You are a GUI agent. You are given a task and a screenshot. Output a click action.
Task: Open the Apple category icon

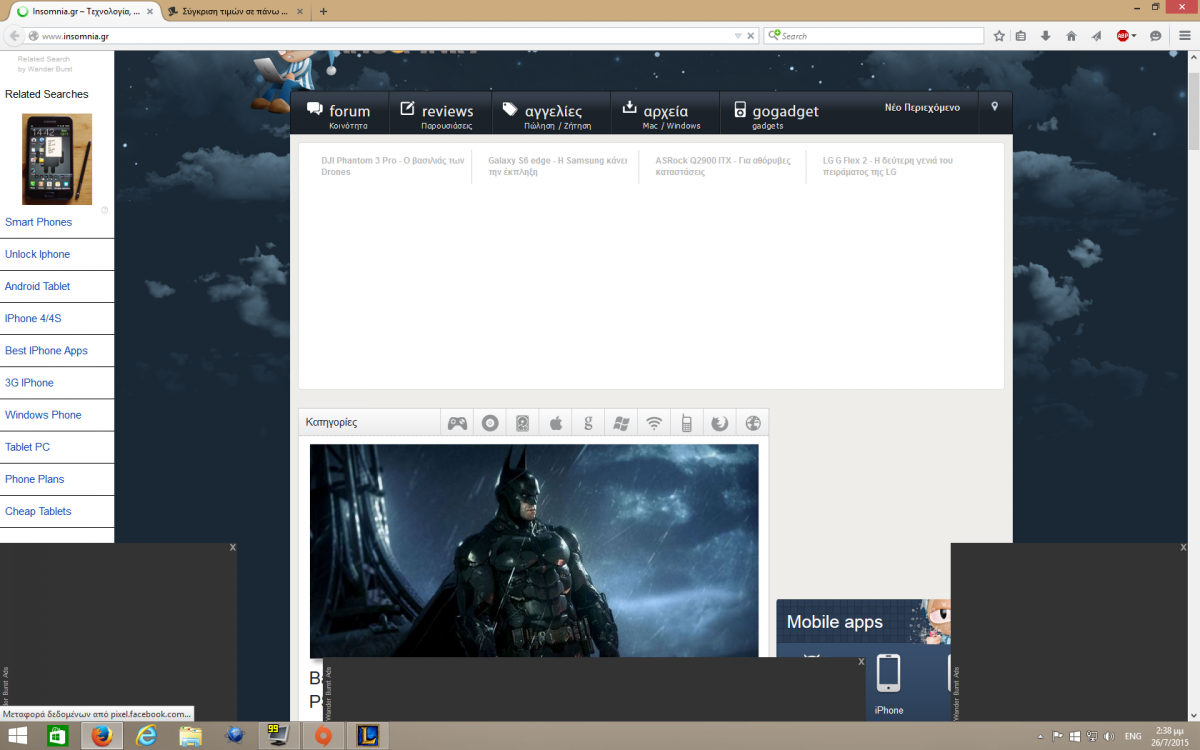555,423
